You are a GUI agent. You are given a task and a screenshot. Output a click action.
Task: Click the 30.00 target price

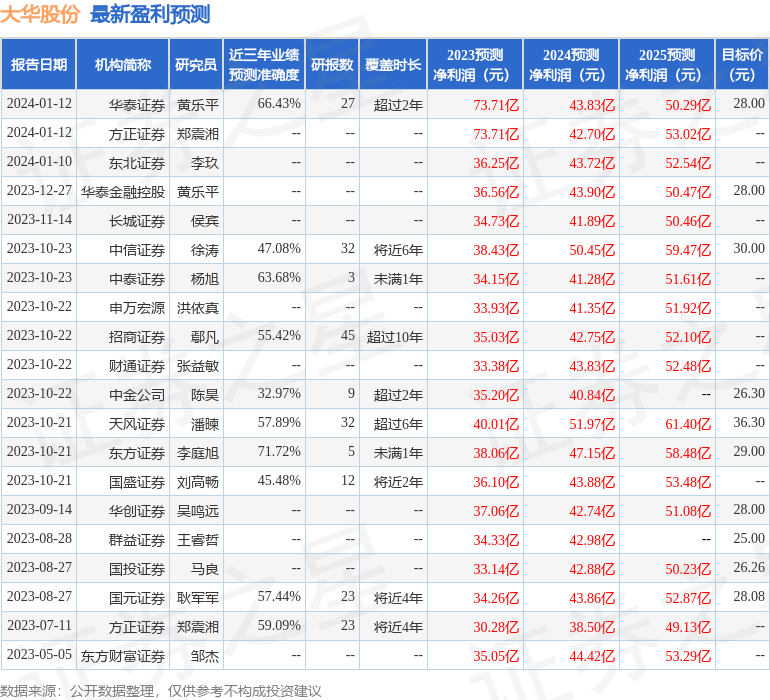(x=749, y=248)
